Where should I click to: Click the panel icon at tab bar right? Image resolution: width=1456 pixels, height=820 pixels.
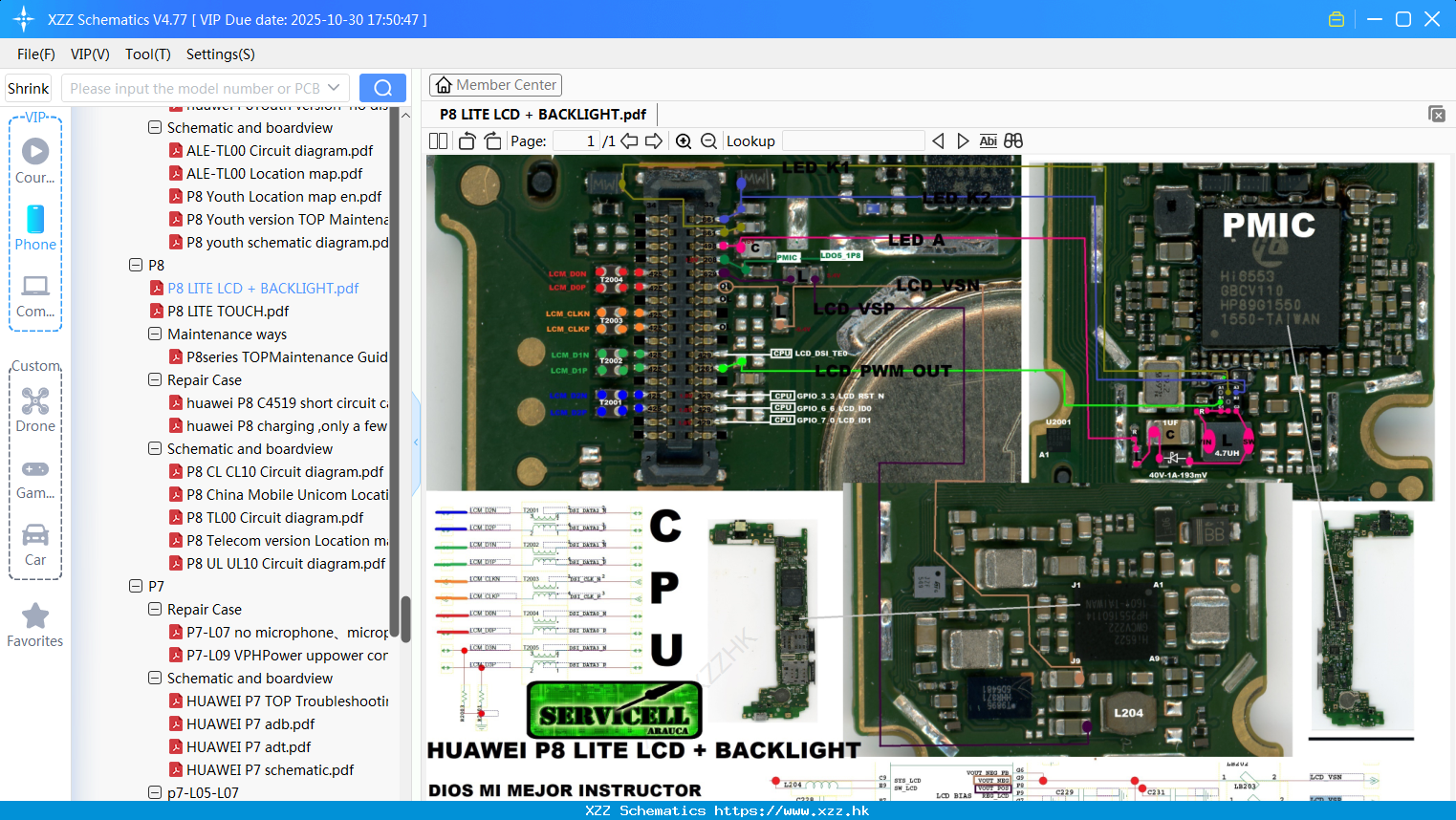pos(1437,114)
